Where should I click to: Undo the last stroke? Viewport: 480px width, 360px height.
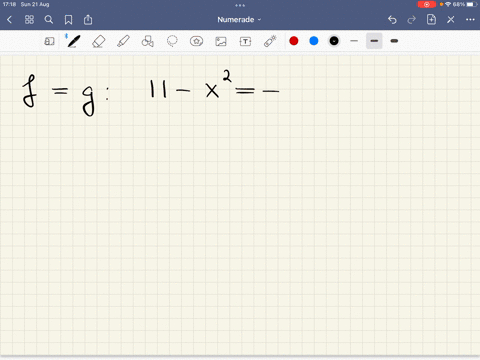click(x=392, y=20)
